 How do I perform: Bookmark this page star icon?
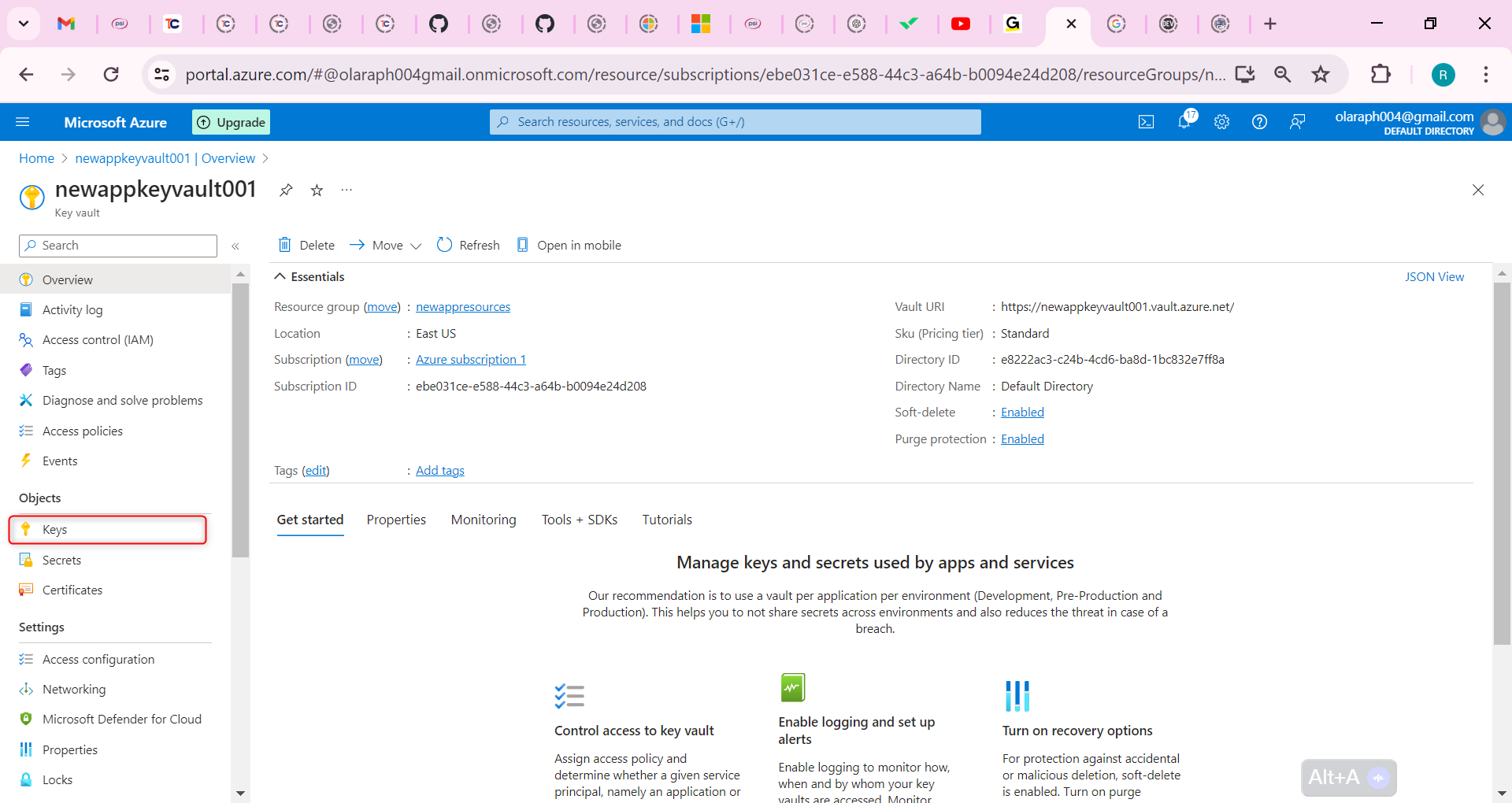[1321, 74]
